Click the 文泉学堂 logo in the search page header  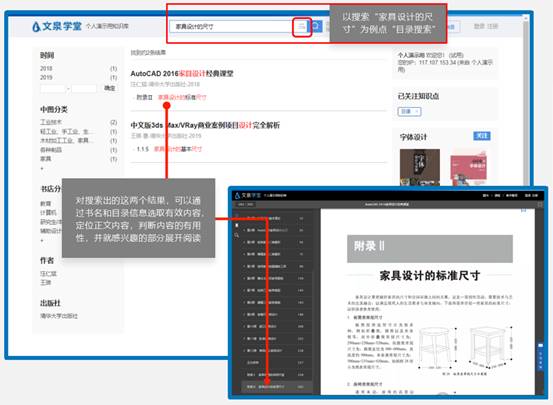coord(57,26)
